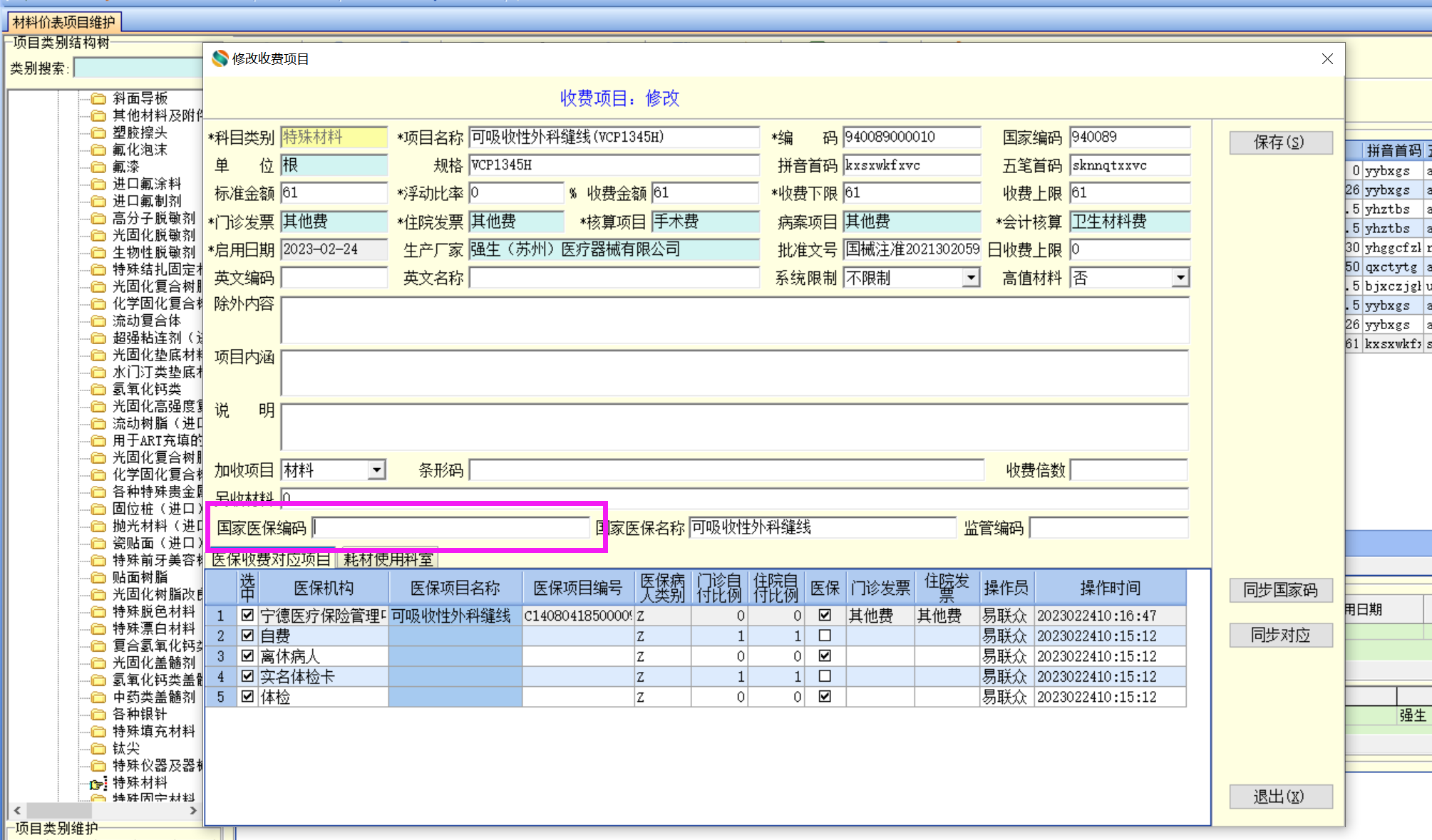Click the 斜面导板 folder icon

point(99,98)
